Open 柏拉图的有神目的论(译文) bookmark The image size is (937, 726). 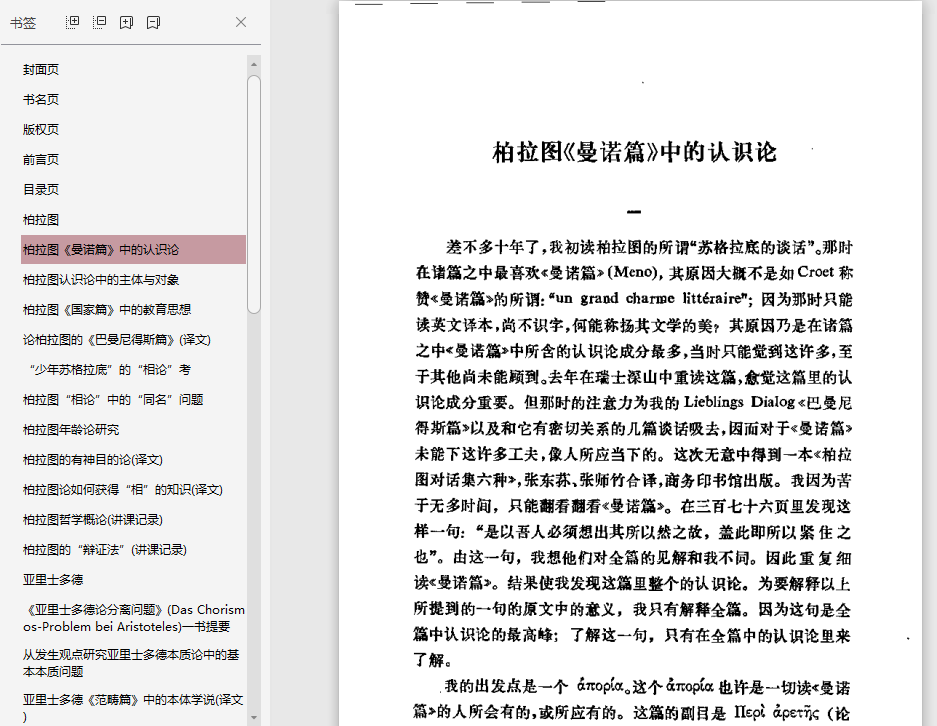[93, 460]
